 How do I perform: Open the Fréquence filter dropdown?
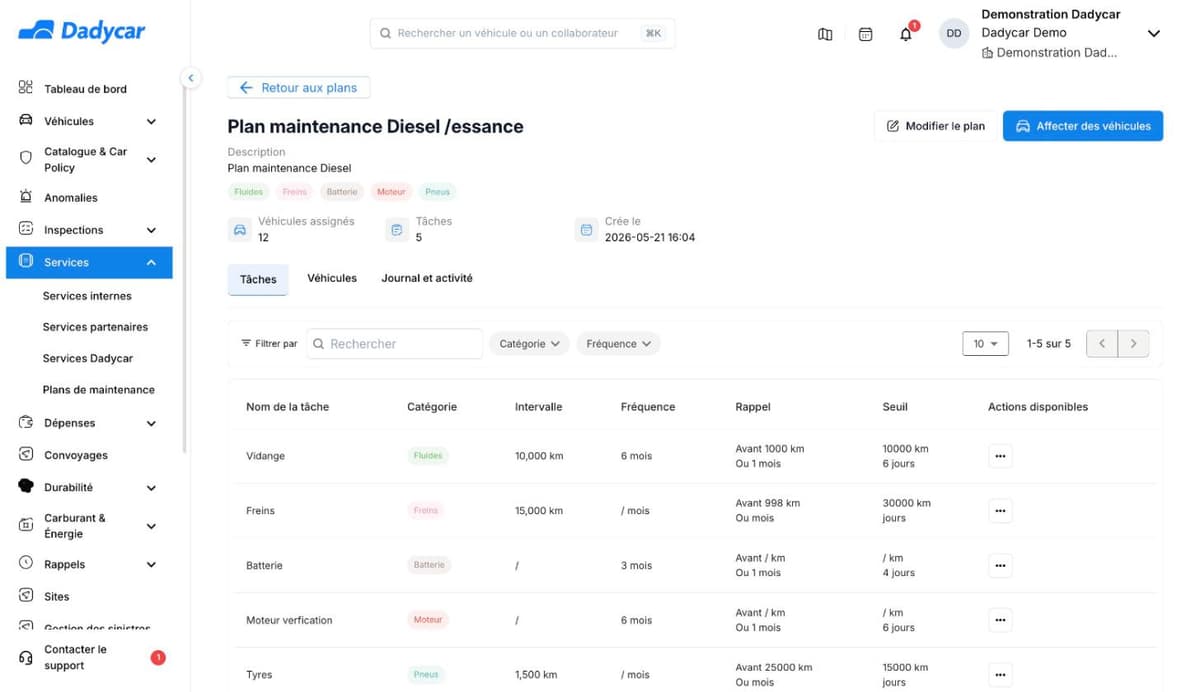coord(618,343)
